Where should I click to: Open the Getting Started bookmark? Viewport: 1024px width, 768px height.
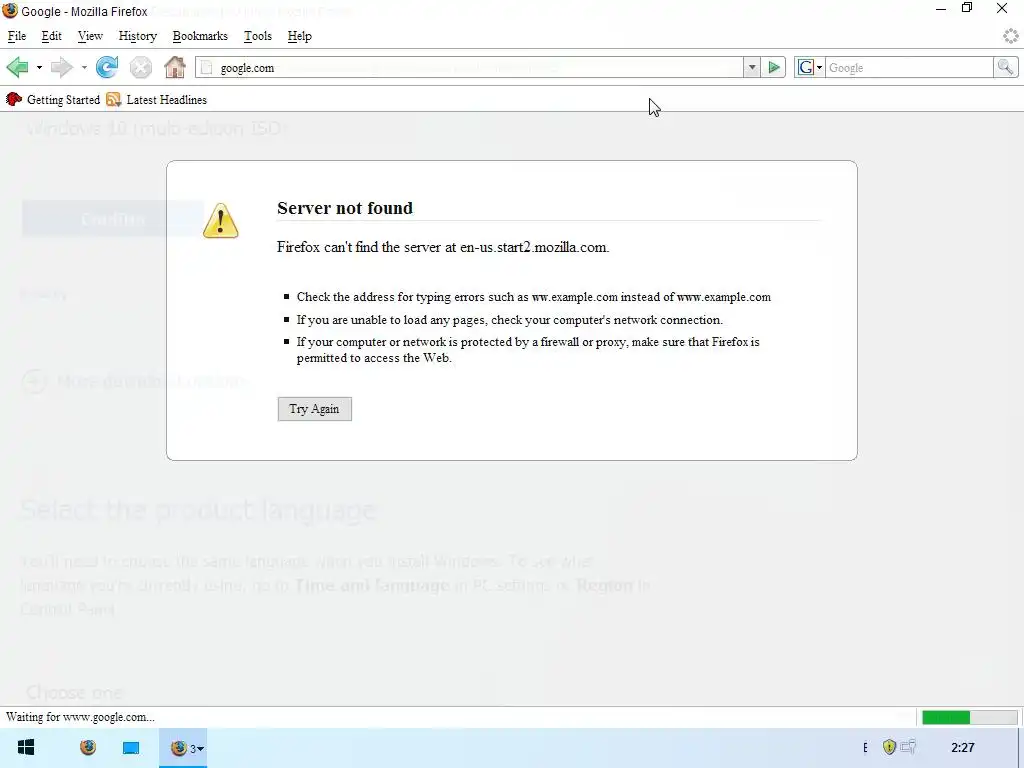point(54,100)
